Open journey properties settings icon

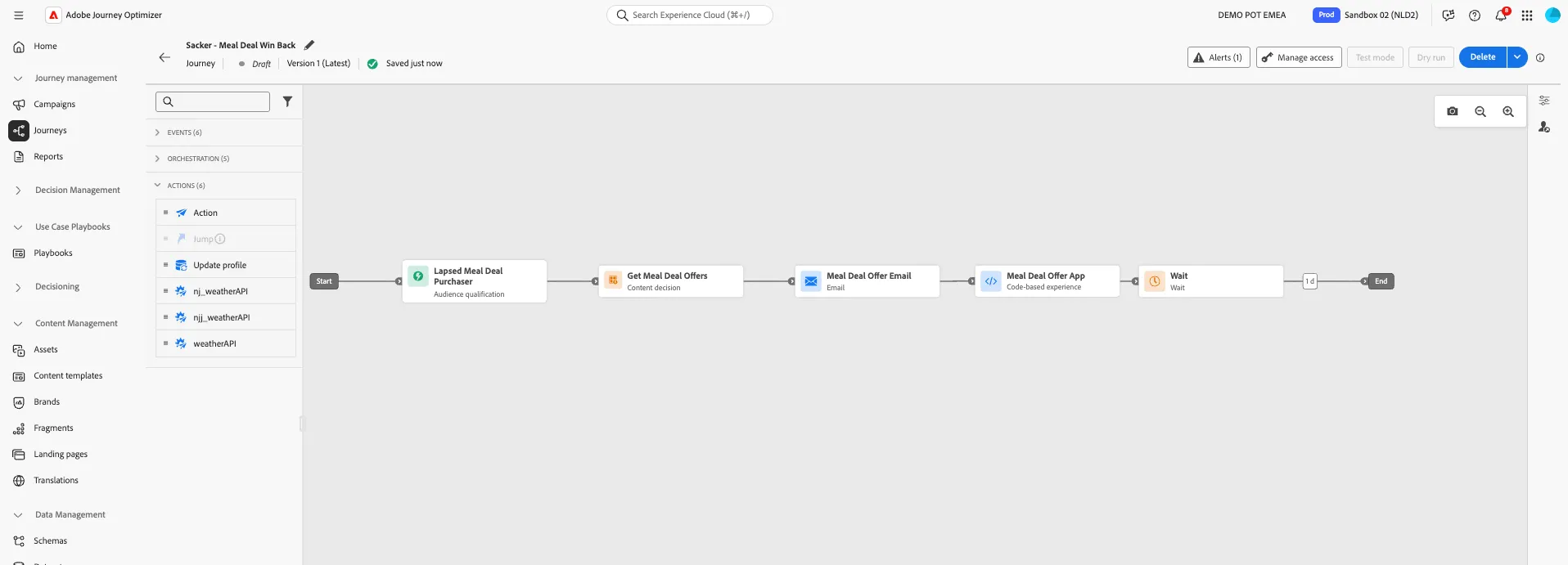tap(1544, 101)
